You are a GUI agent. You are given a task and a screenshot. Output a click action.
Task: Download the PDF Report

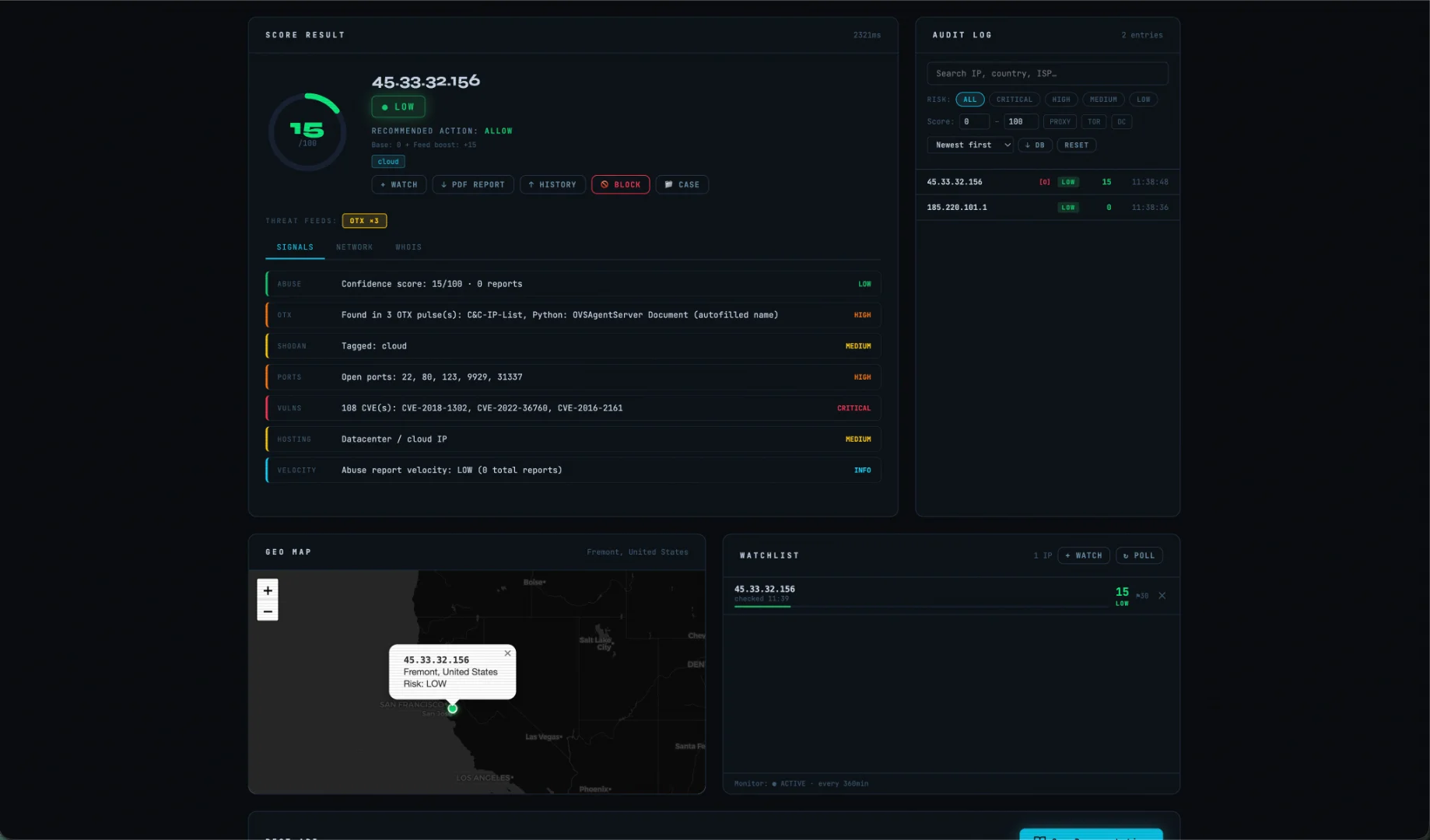pyautogui.click(x=472, y=184)
